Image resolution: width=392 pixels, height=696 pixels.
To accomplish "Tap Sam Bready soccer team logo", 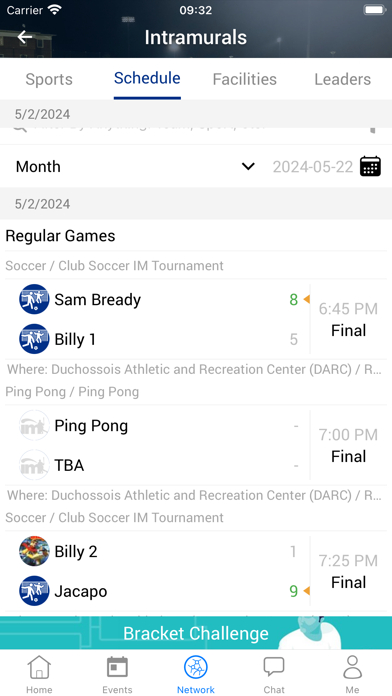I will pyautogui.click(x=34, y=299).
